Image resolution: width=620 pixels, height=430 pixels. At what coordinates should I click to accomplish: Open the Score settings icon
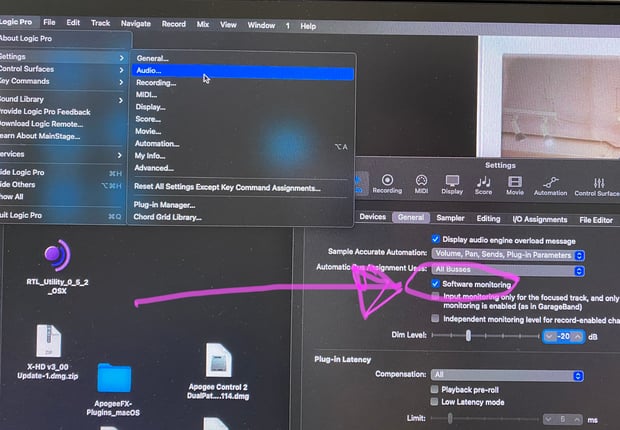coord(483,185)
